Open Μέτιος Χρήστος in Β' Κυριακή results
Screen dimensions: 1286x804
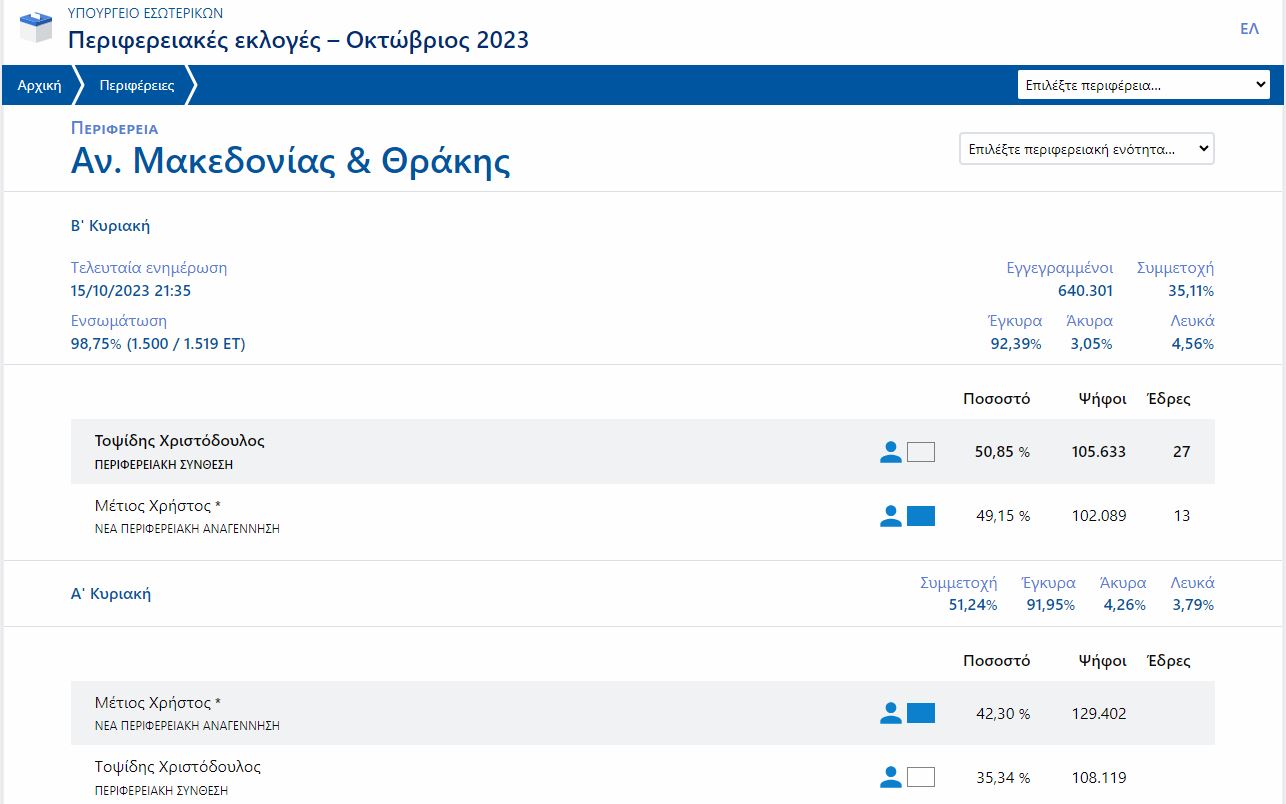click(x=158, y=506)
